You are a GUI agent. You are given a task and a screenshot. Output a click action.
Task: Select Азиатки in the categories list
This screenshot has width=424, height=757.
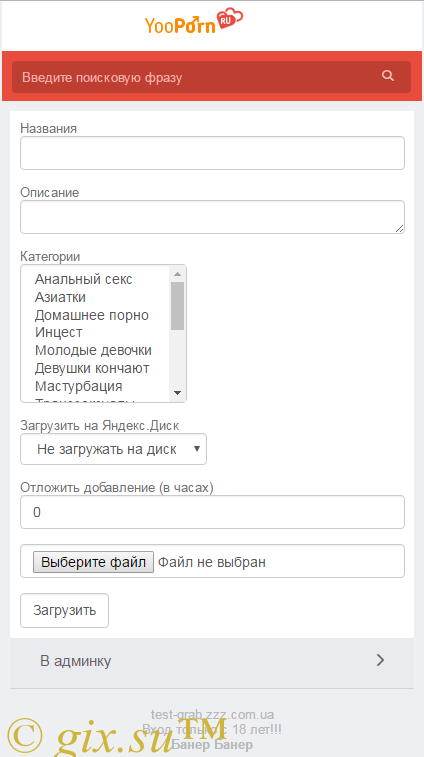coord(60,297)
